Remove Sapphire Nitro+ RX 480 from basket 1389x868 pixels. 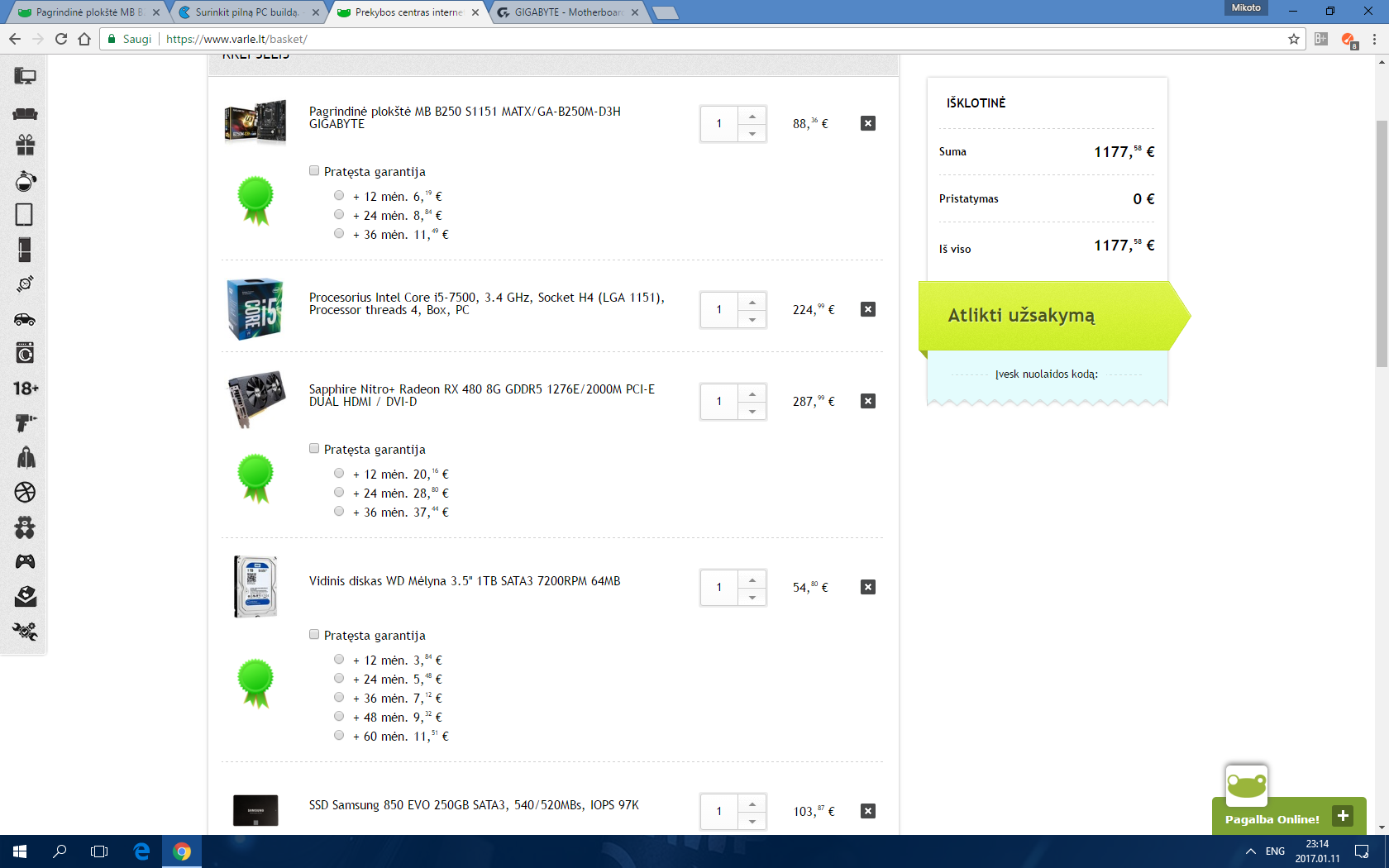[868, 401]
